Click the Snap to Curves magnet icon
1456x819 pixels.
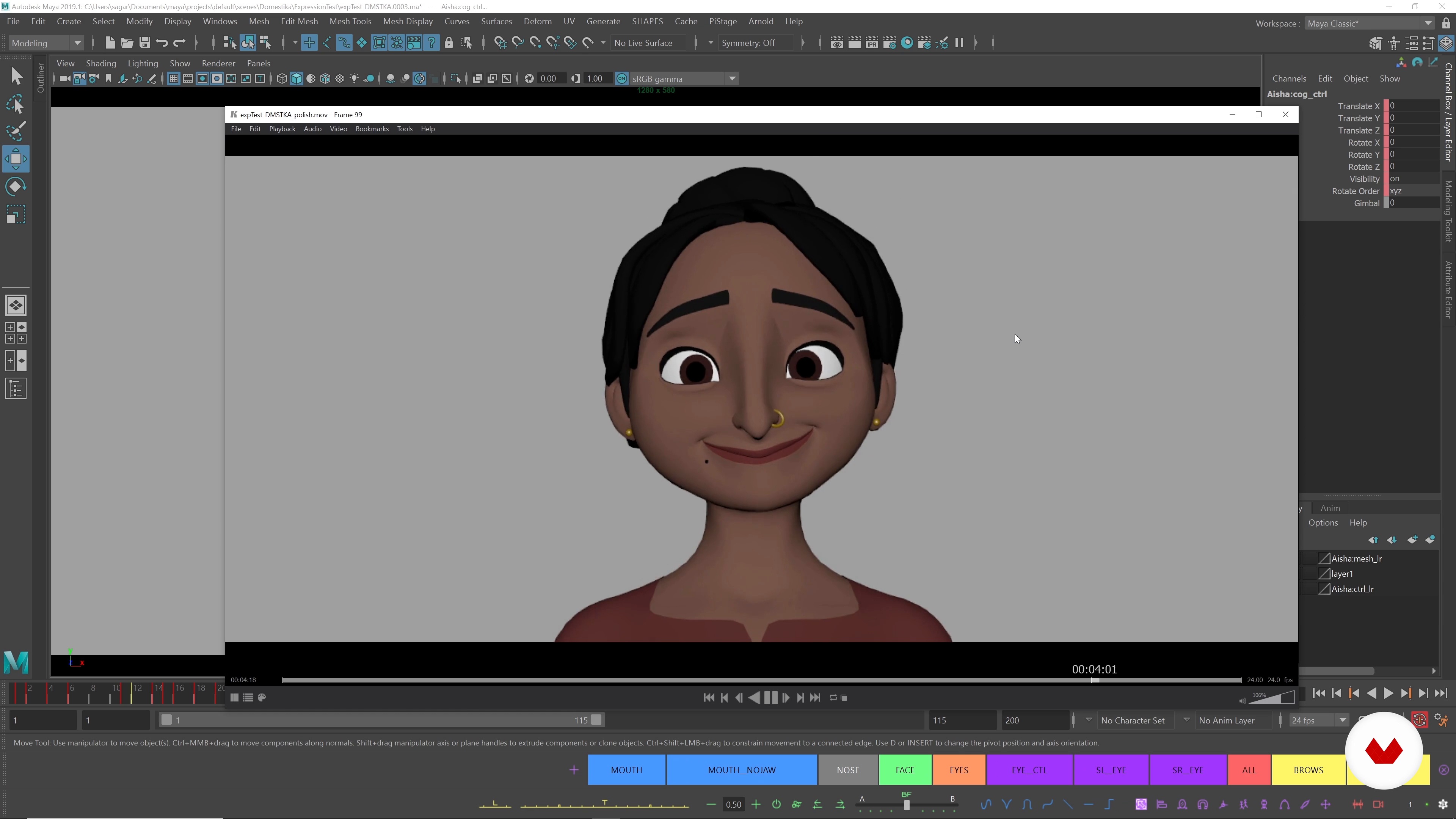(x=518, y=42)
